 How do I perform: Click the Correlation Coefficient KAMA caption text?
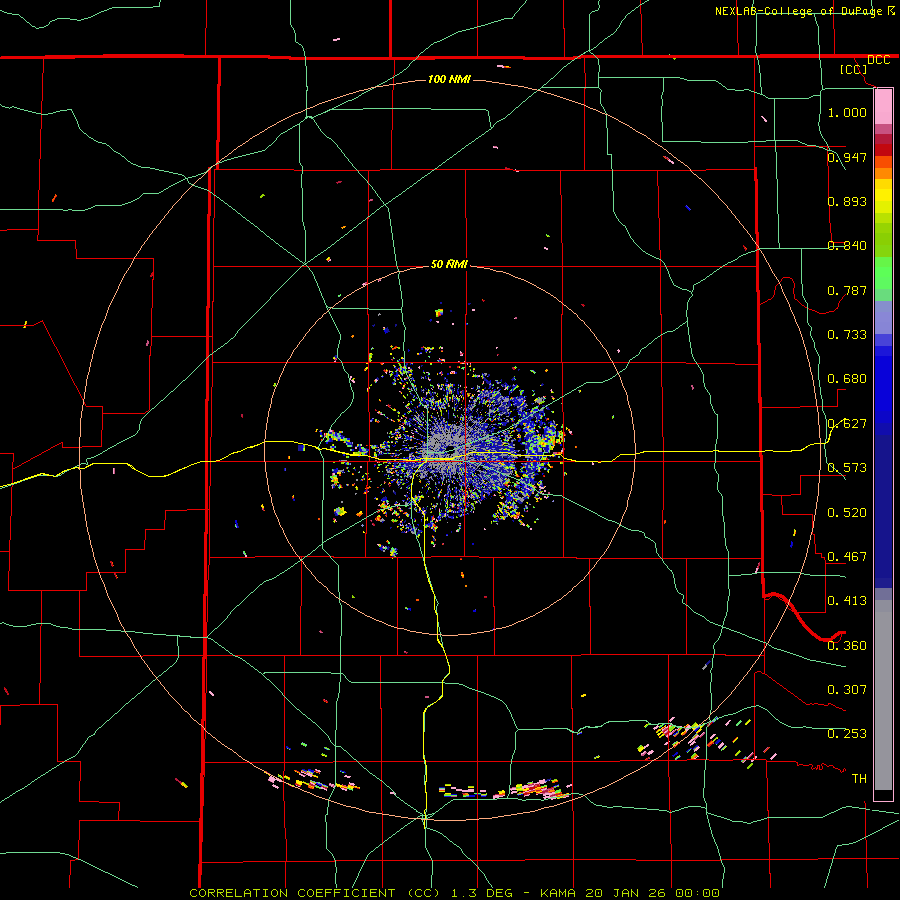454,893
